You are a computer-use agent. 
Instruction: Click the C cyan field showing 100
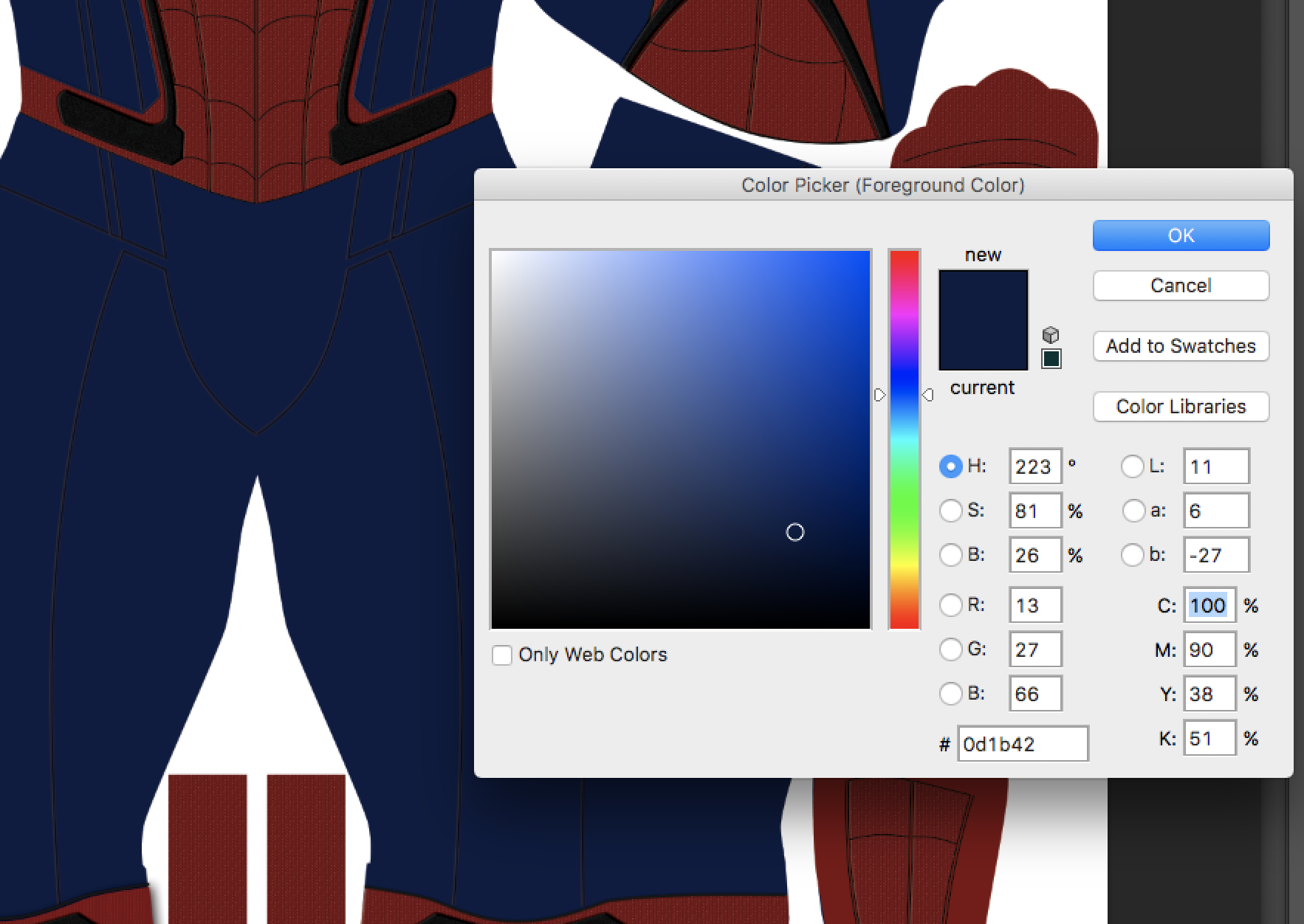(x=1209, y=605)
